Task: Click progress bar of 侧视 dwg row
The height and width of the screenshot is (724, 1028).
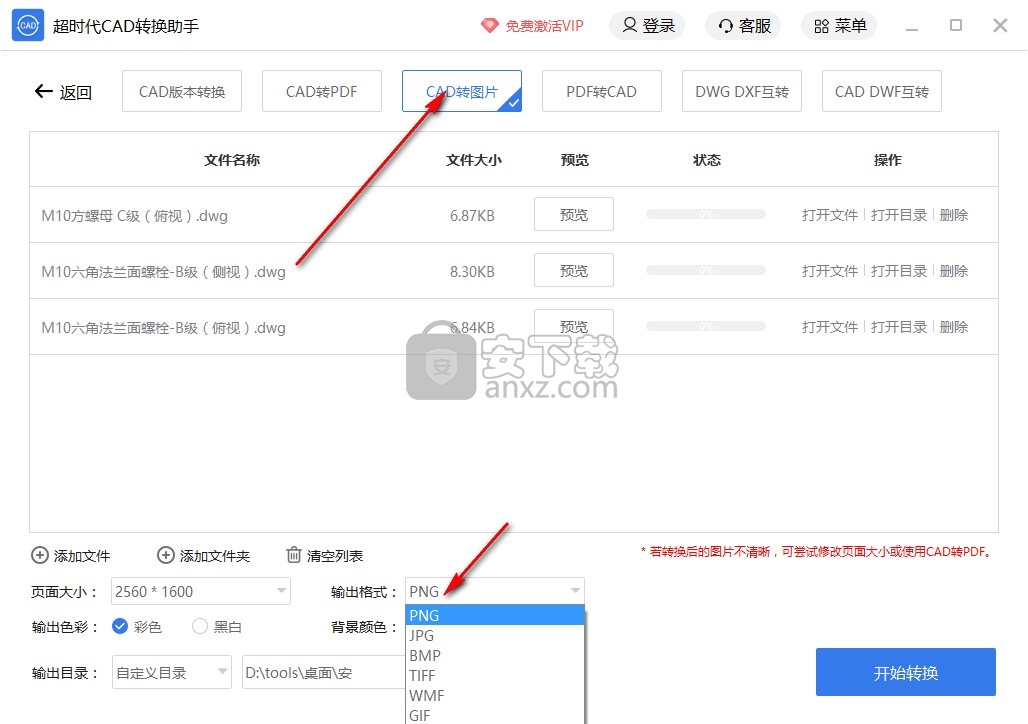Action: pyautogui.click(x=706, y=270)
